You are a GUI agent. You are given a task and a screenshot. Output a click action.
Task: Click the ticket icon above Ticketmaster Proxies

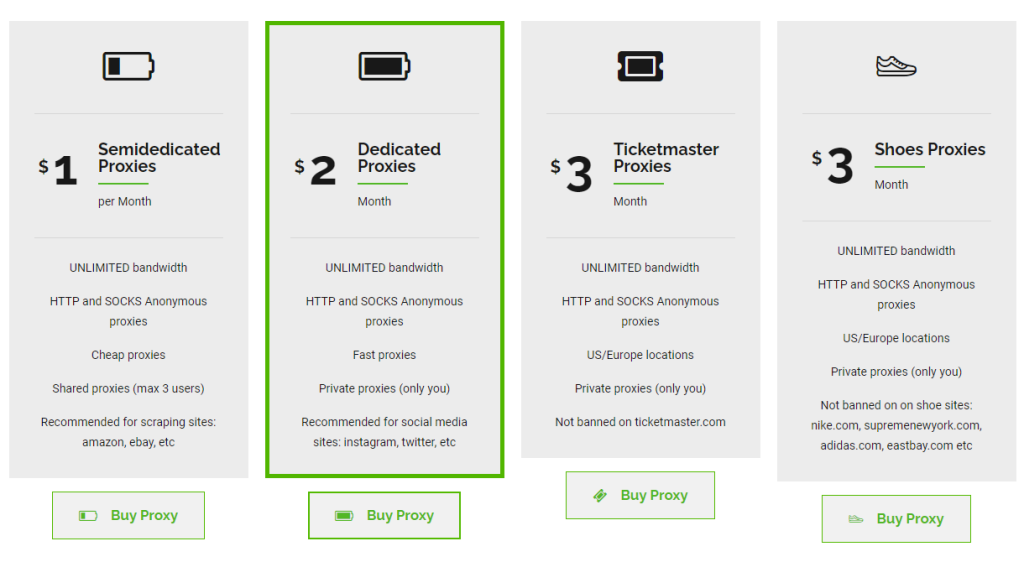click(640, 67)
